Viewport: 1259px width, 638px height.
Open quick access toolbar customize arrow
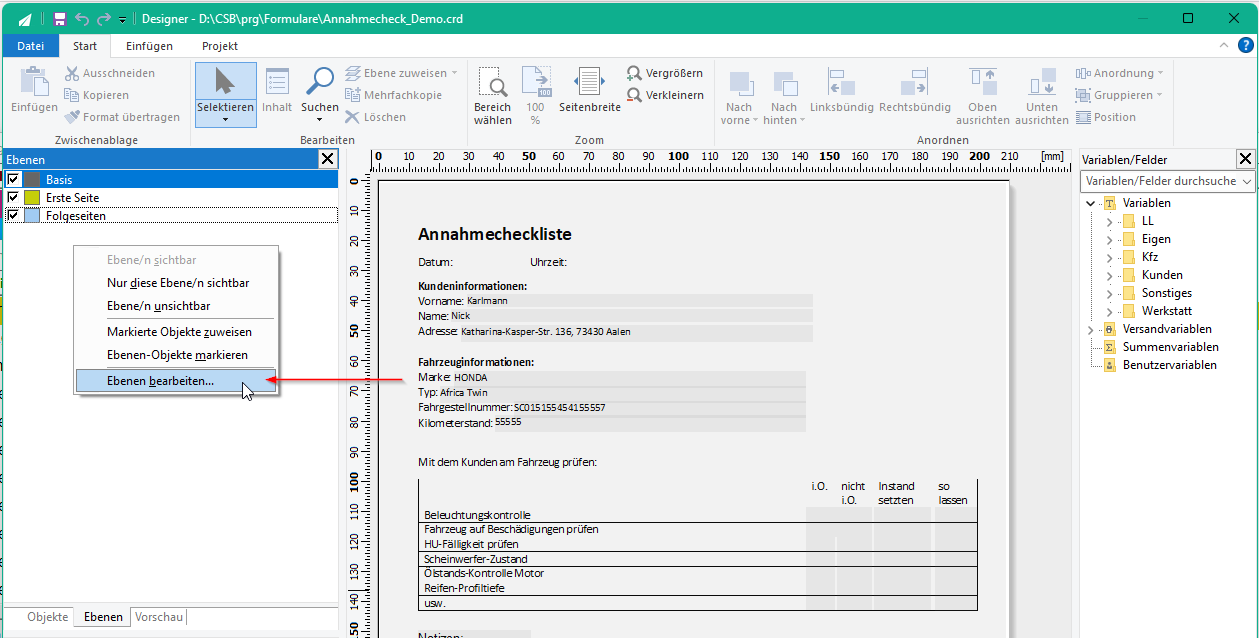[x=122, y=20]
